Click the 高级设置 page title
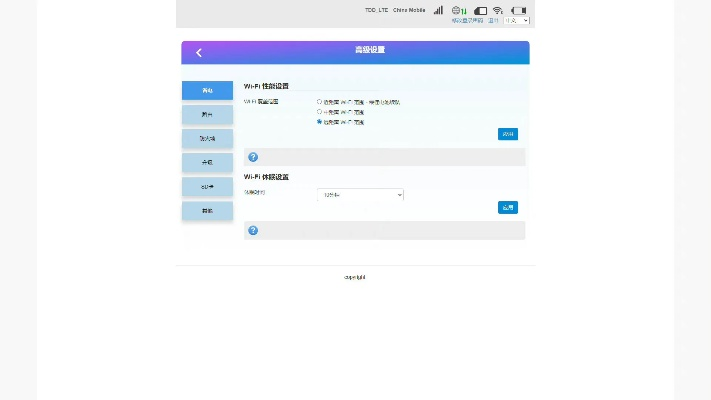Image resolution: width=711 pixels, height=400 pixels. [x=370, y=49]
